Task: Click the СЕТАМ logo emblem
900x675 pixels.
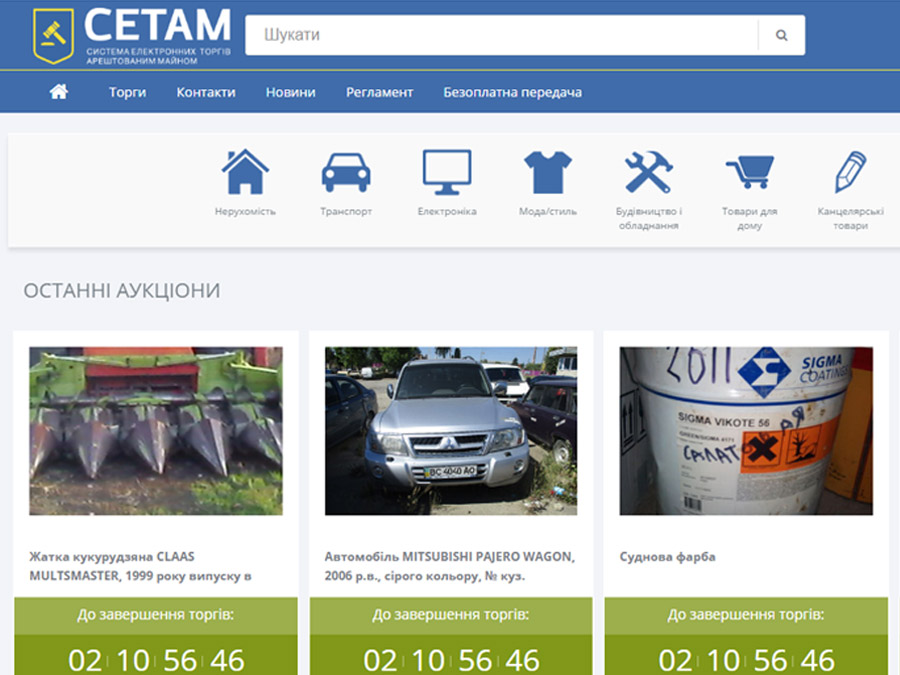Action: click(52, 35)
